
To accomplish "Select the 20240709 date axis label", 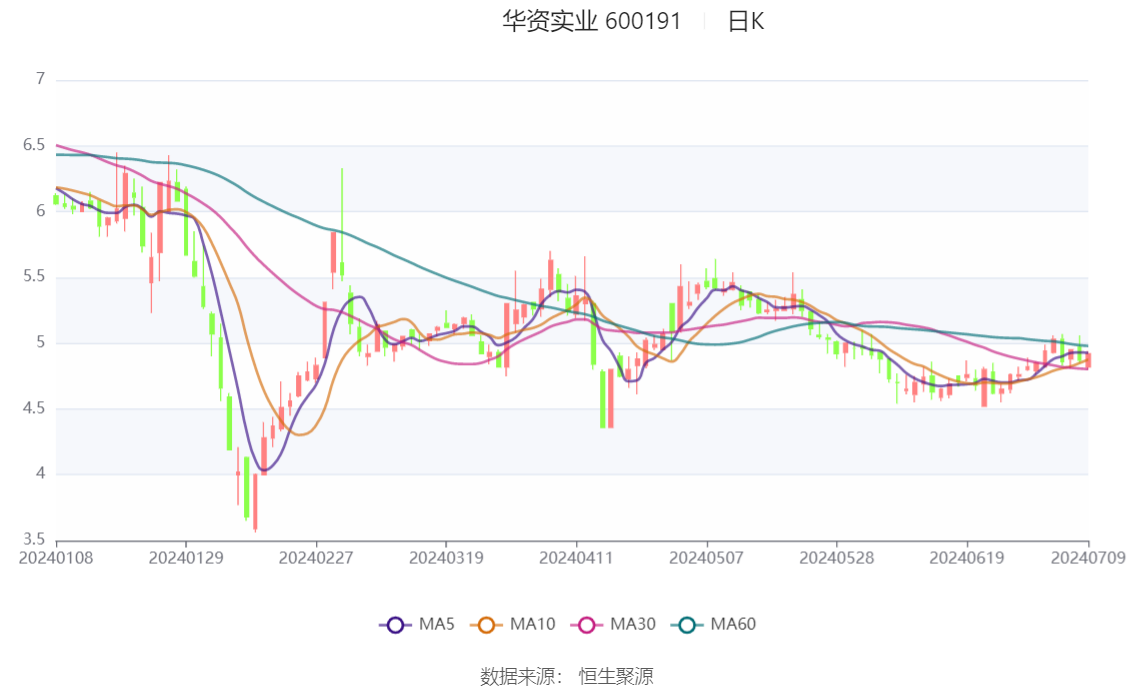I will click(x=1088, y=558).
